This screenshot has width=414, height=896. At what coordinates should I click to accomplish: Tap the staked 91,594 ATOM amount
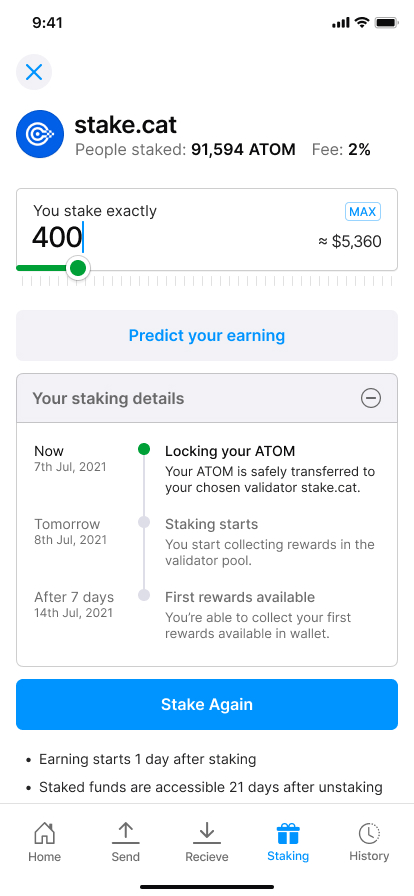click(244, 150)
